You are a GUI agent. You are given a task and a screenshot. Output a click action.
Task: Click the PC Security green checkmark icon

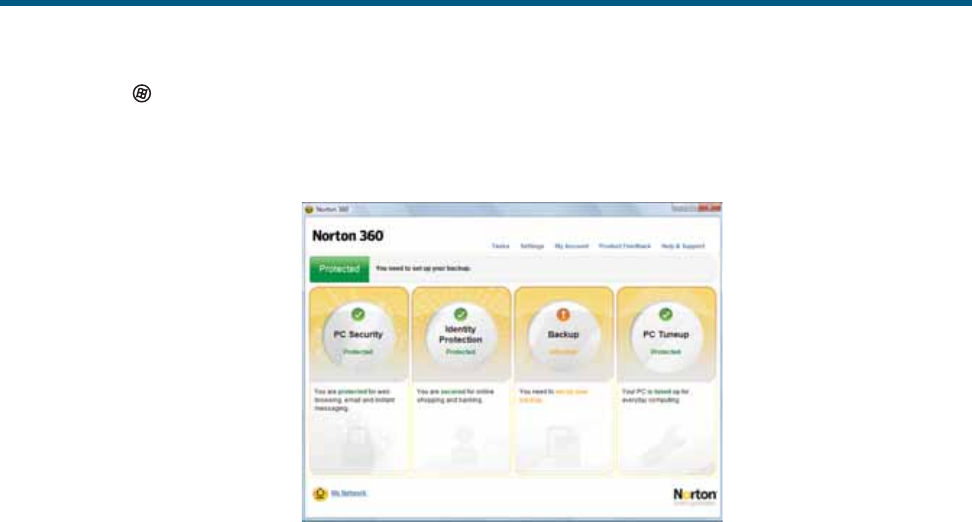click(358, 314)
